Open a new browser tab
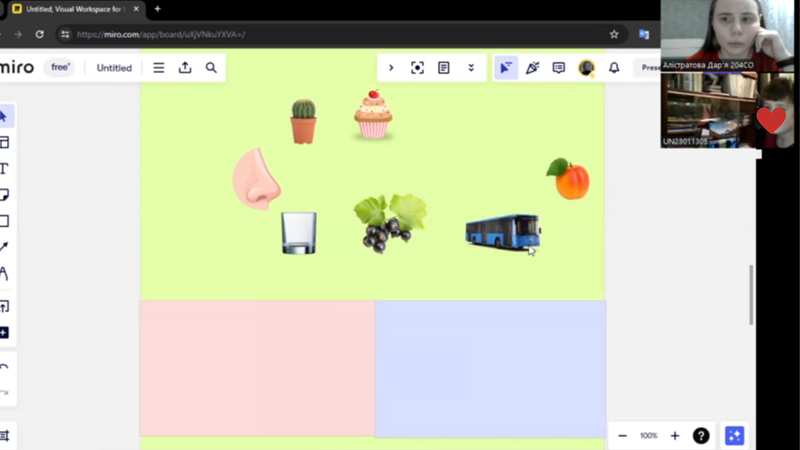800x450 pixels. click(x=157, y=9)
